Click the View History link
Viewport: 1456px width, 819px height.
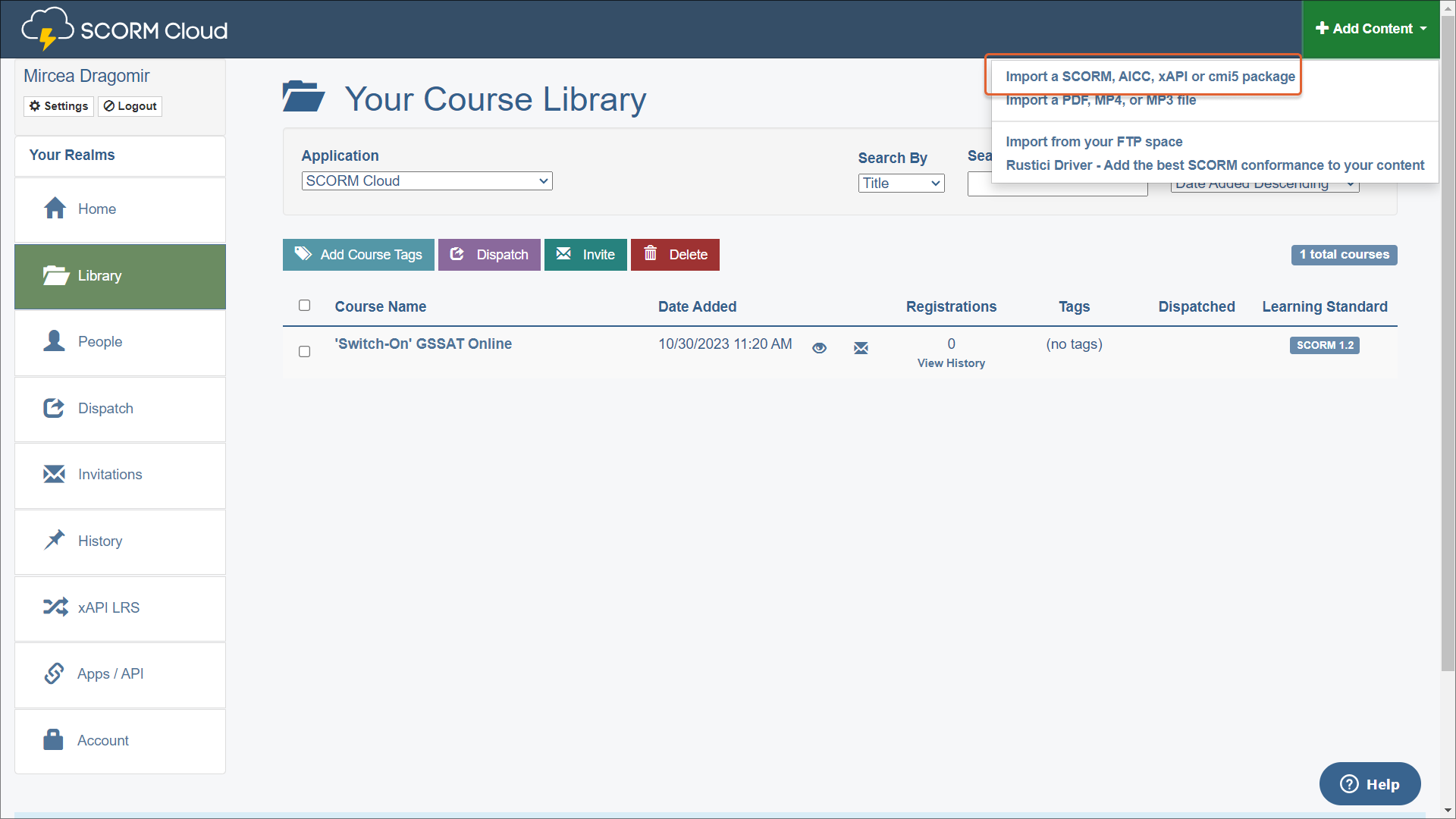[x=951, y=363]
